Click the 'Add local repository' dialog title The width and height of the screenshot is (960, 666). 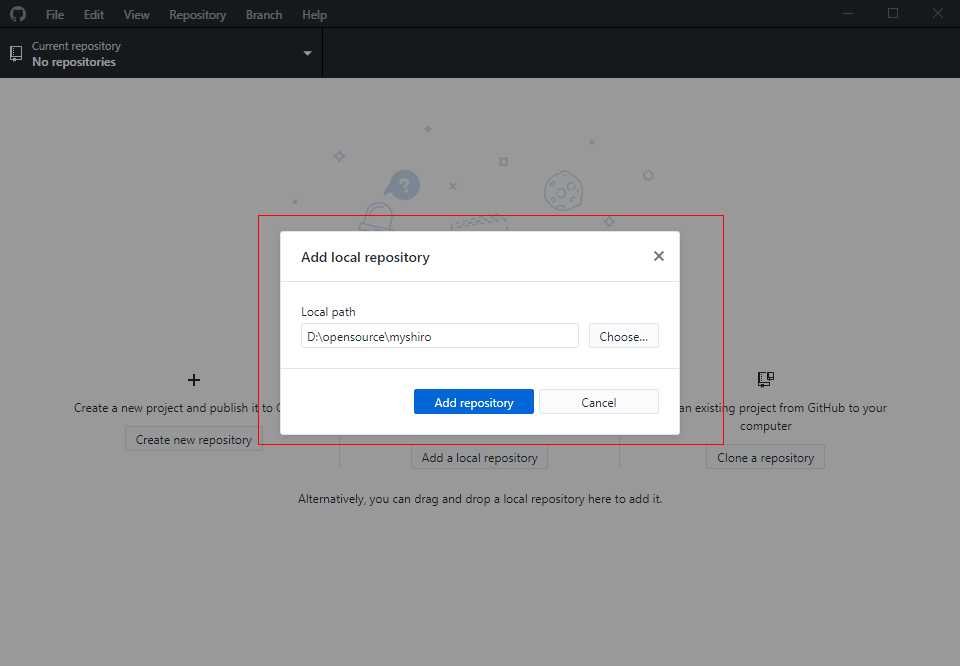(365, 257)
